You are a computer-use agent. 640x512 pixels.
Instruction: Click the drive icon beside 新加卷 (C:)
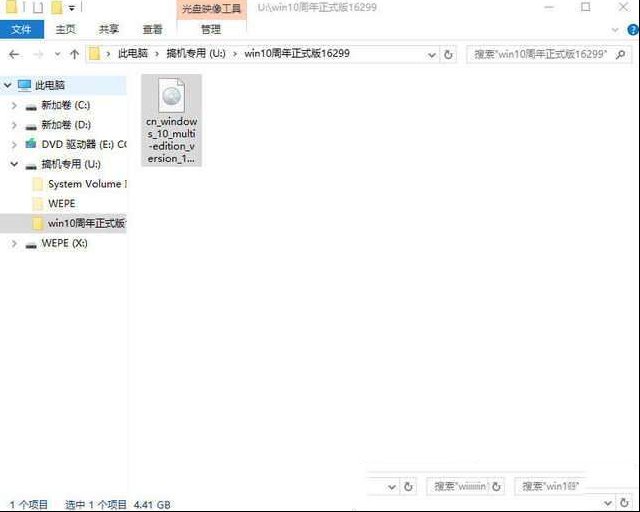[x=31, y=107]
